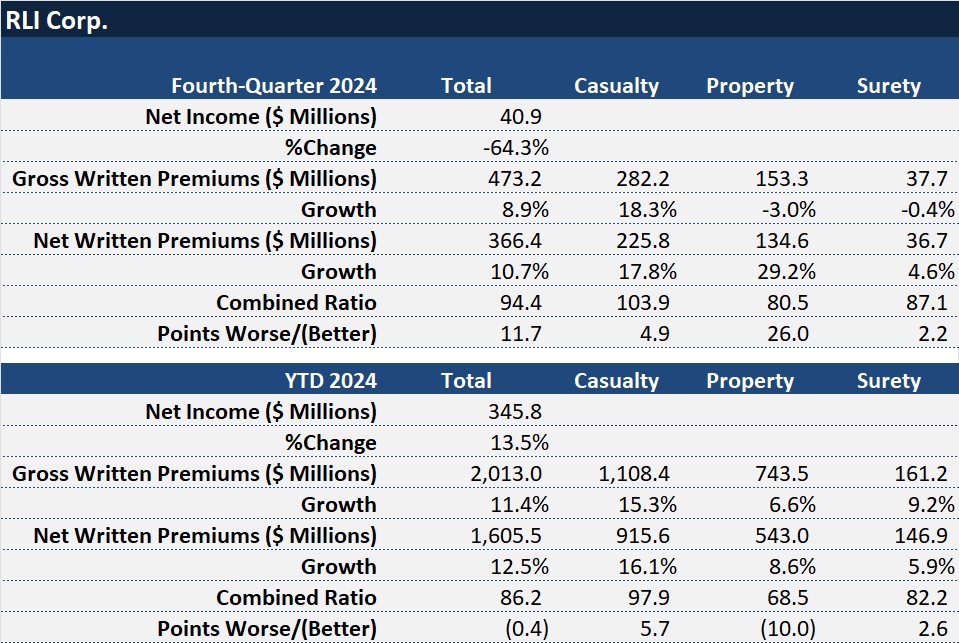The width and height of the screenshot is (959, 643).
Task: Select total gross written premiums 473.2
Action: [x=515, y=179]
